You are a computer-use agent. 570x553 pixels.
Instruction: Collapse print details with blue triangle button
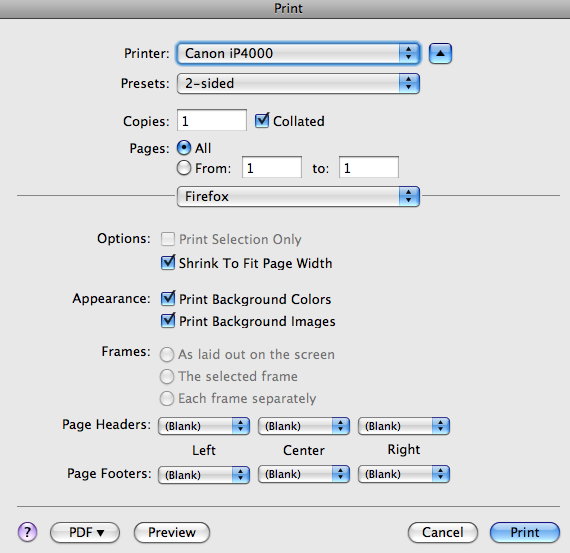coord(440,53)
